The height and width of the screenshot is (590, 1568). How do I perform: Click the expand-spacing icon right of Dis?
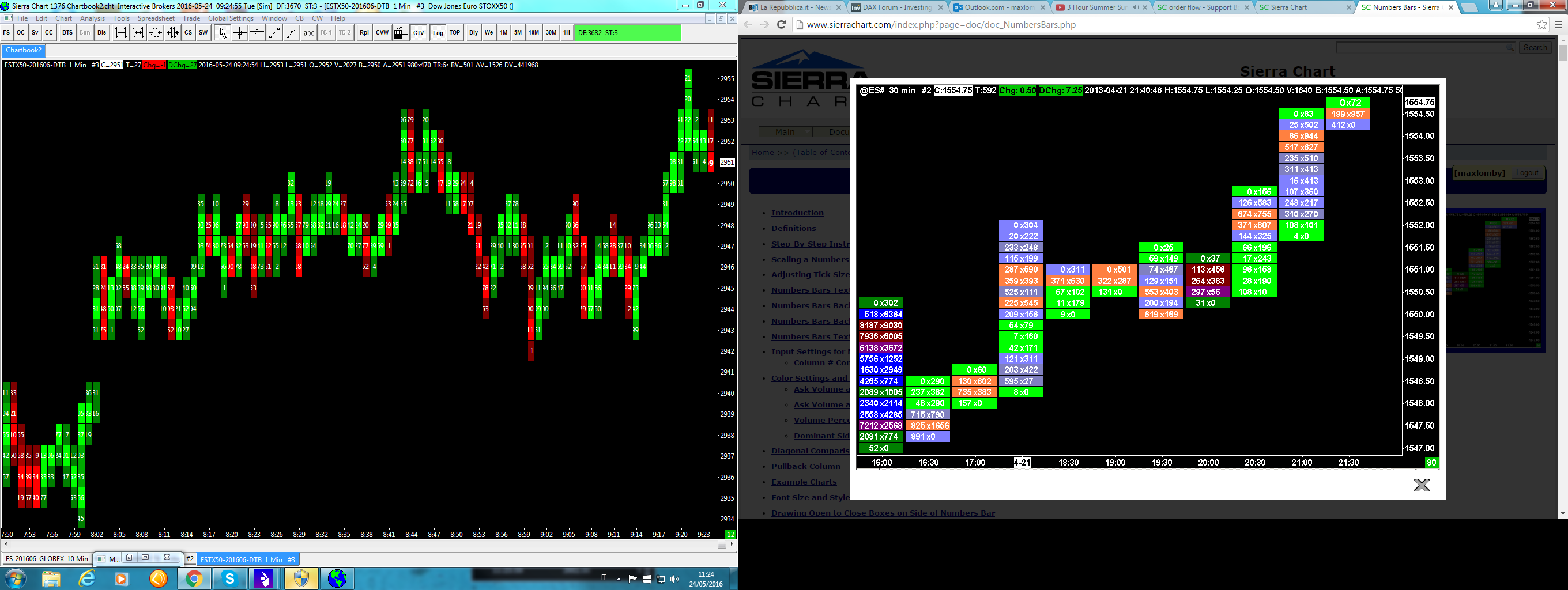coord(121,33)
